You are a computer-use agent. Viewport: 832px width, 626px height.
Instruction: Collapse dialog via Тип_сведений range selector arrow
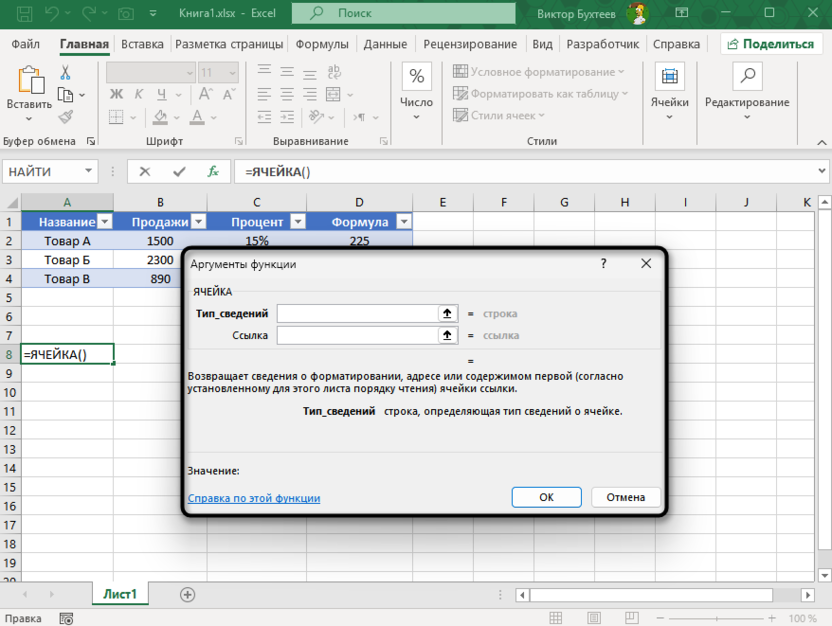pos(448,313)
